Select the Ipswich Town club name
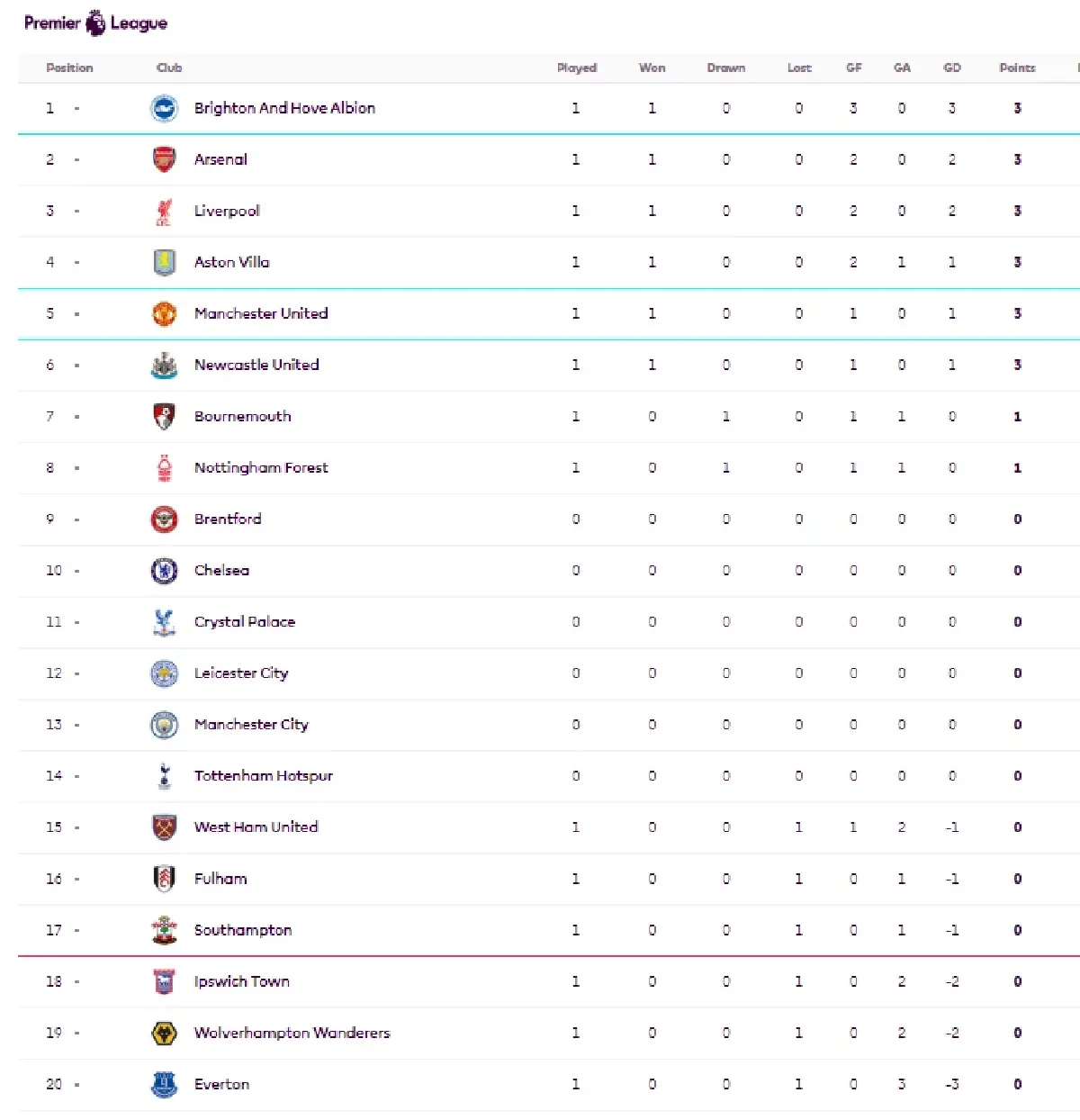This screenshot has width=1080, height=1120. coord(241,981)
